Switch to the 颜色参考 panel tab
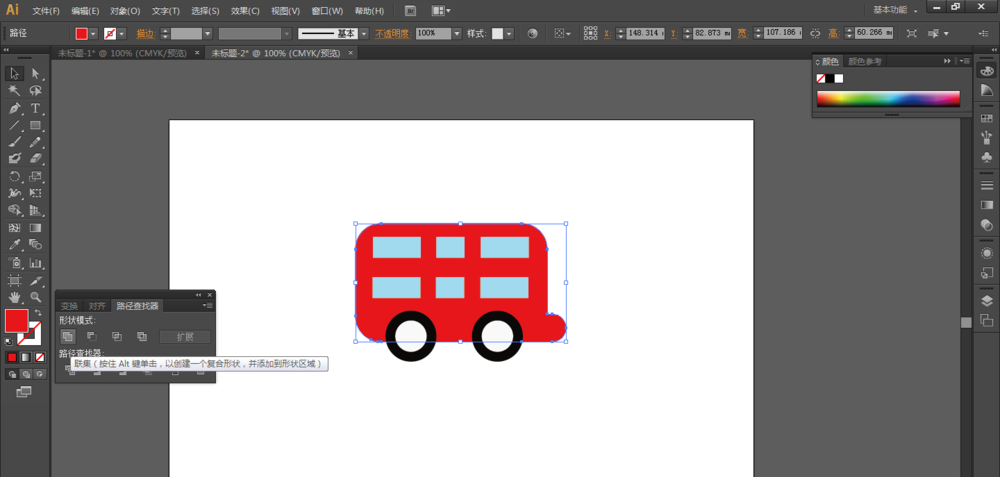The image size is (1000, 477). tap(865, 61)
